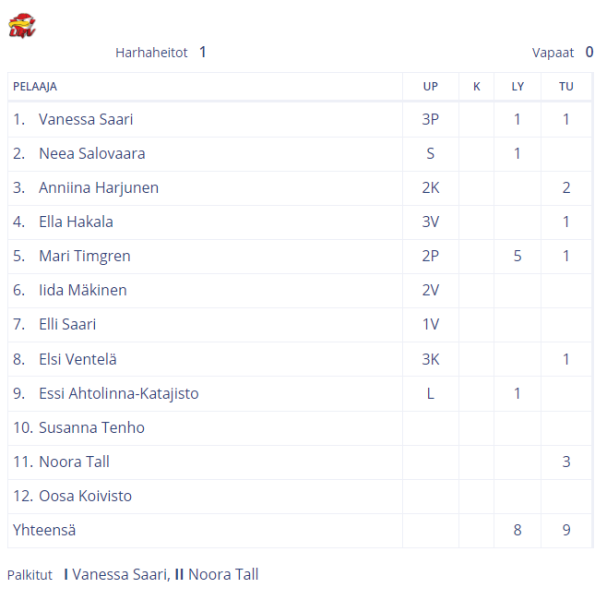
Task: Click the K column header
Action: click(476, 86)
